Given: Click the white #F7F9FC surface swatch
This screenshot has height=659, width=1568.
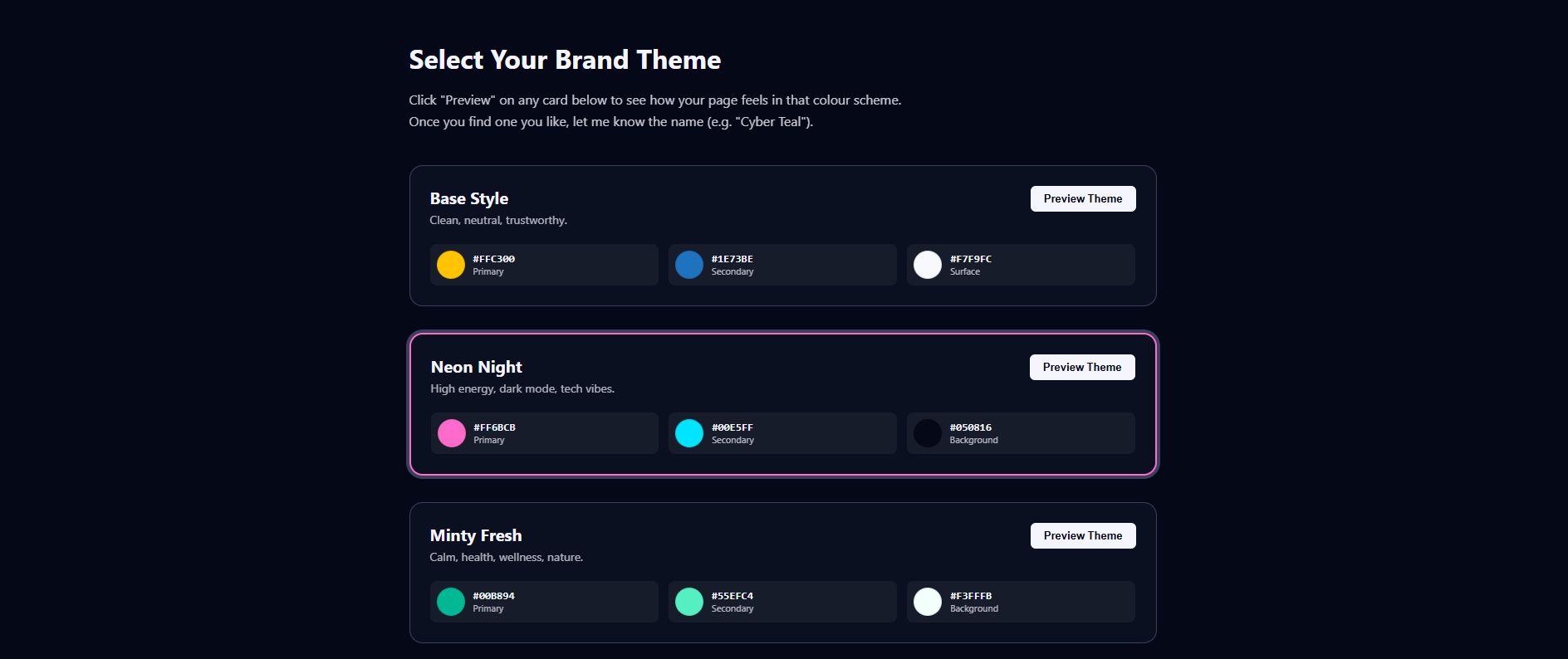Looking at the screenshot, I should [927, 264].
